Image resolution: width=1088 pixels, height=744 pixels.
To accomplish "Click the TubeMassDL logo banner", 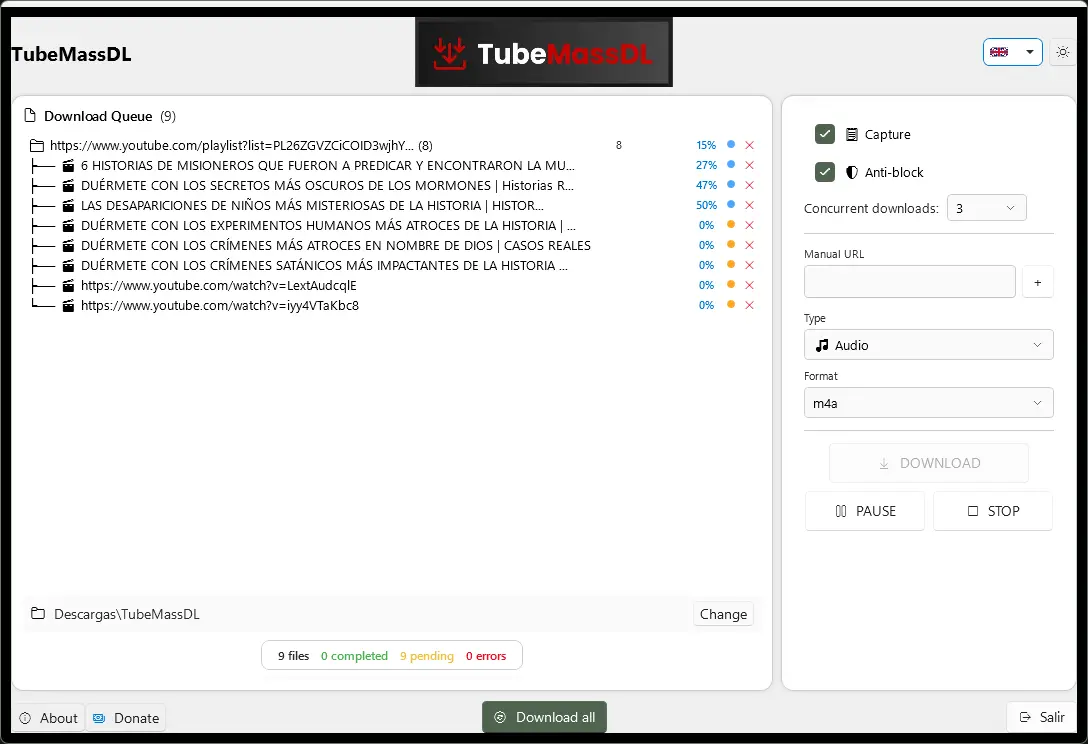I will [x=543, y=52].
